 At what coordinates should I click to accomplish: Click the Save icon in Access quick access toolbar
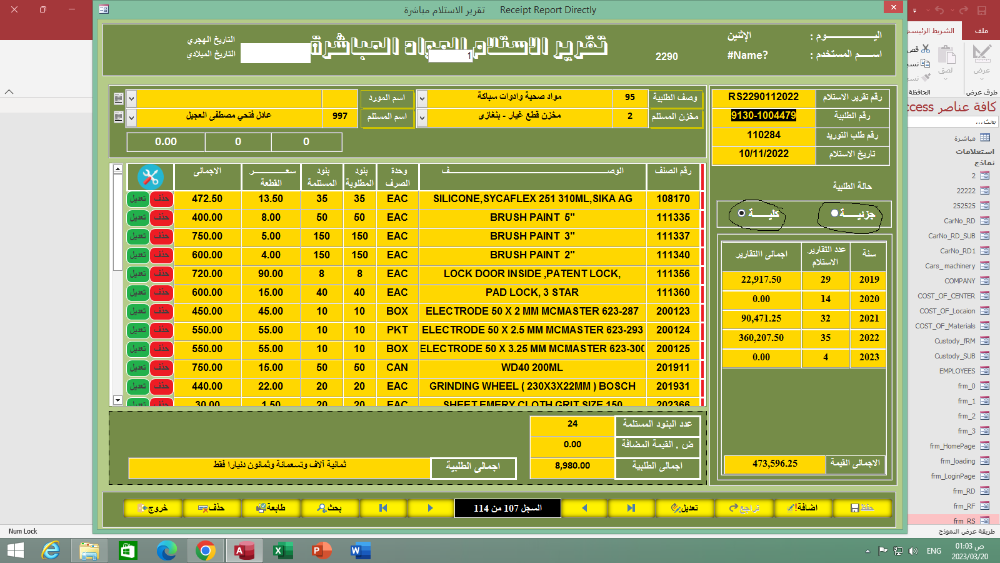[982, 10]
